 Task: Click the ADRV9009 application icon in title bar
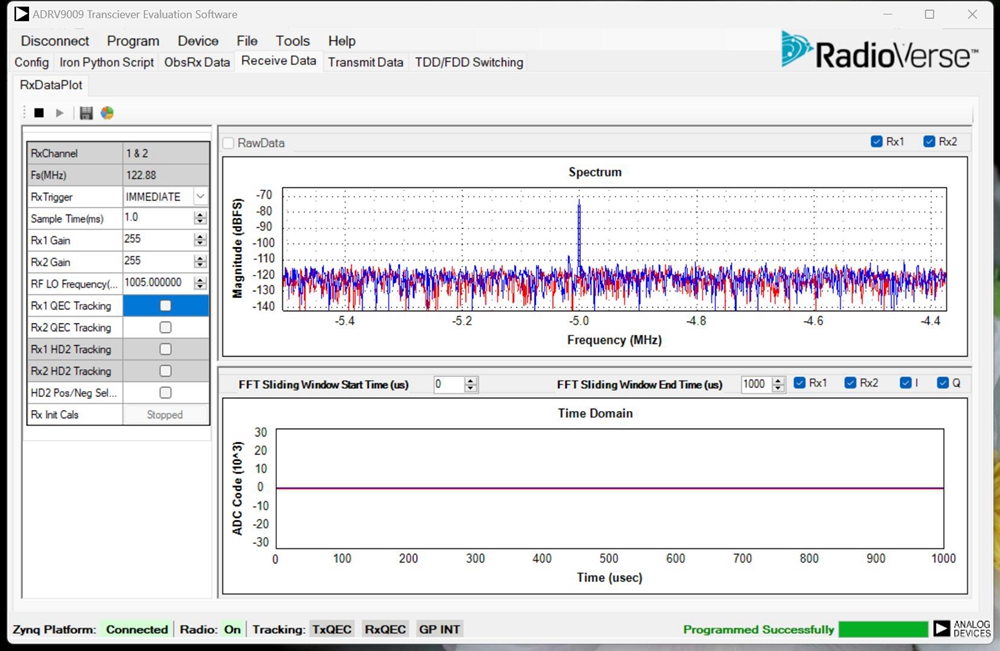pos(21,14)
